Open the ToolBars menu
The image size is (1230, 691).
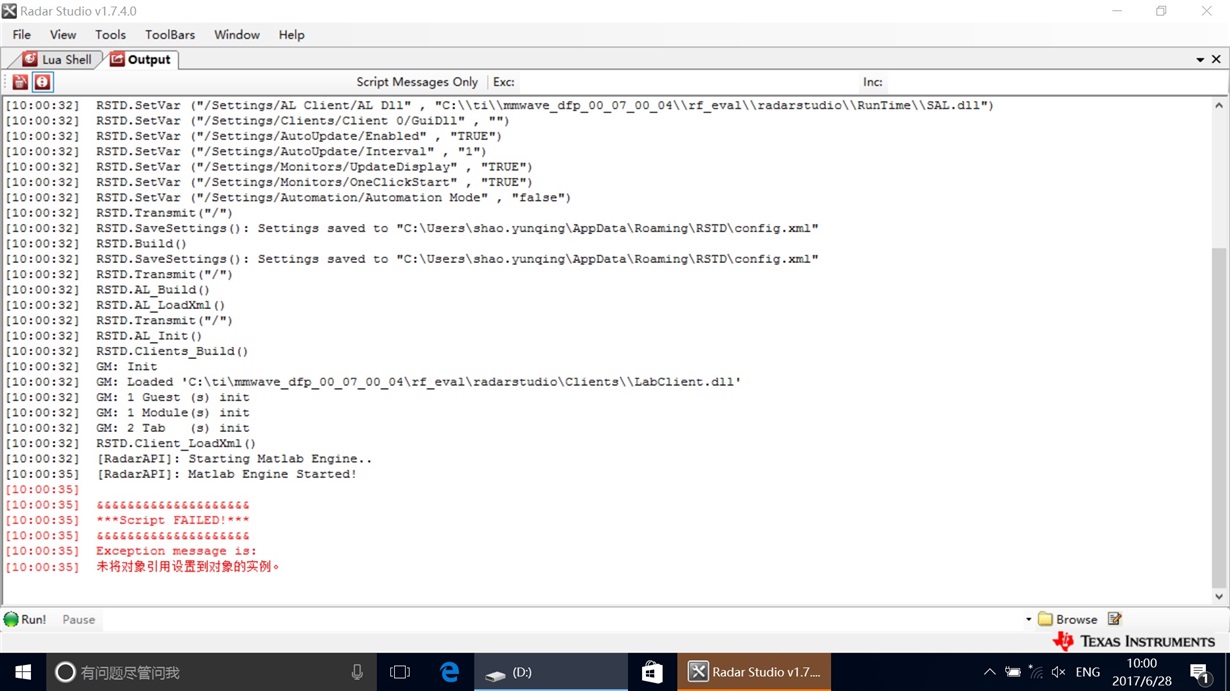click(x=170, y=34)
